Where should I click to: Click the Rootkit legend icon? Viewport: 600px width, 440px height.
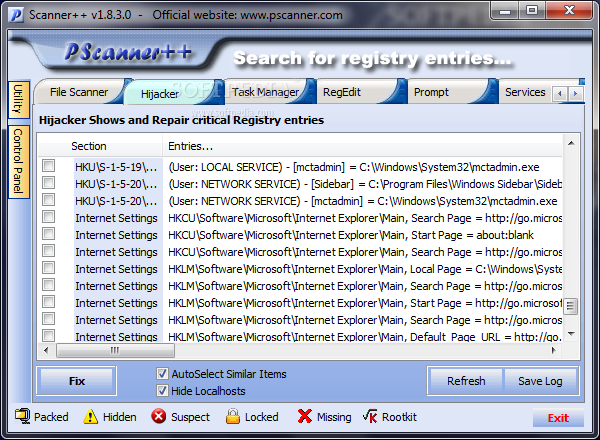[370, 416]
